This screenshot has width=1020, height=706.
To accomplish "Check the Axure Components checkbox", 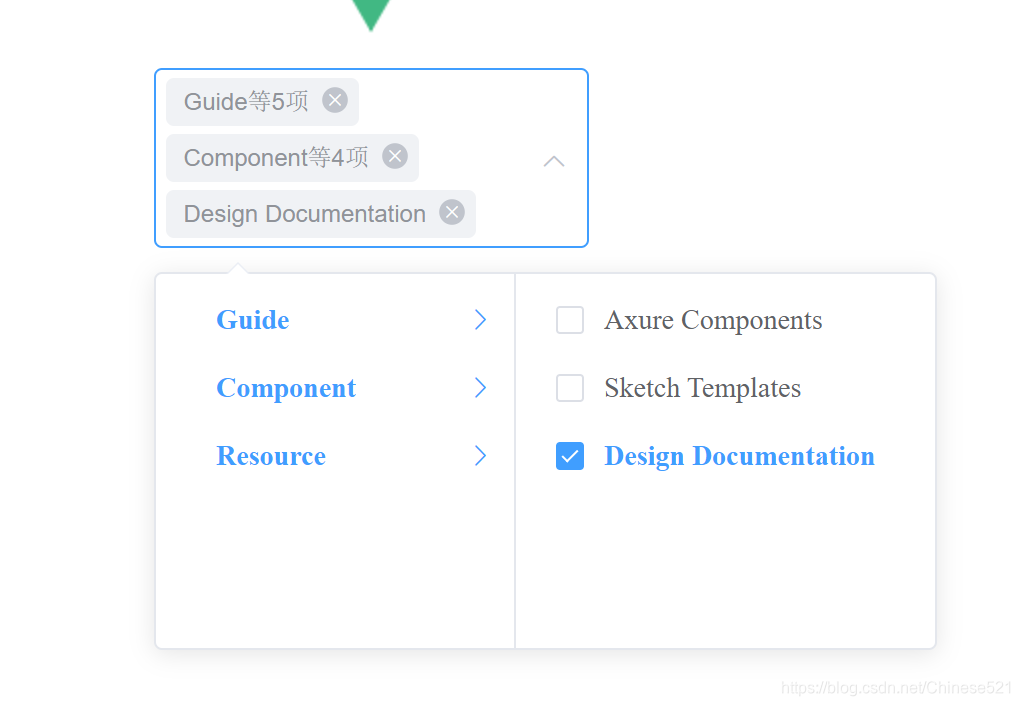I will click(x=570, y=320).
